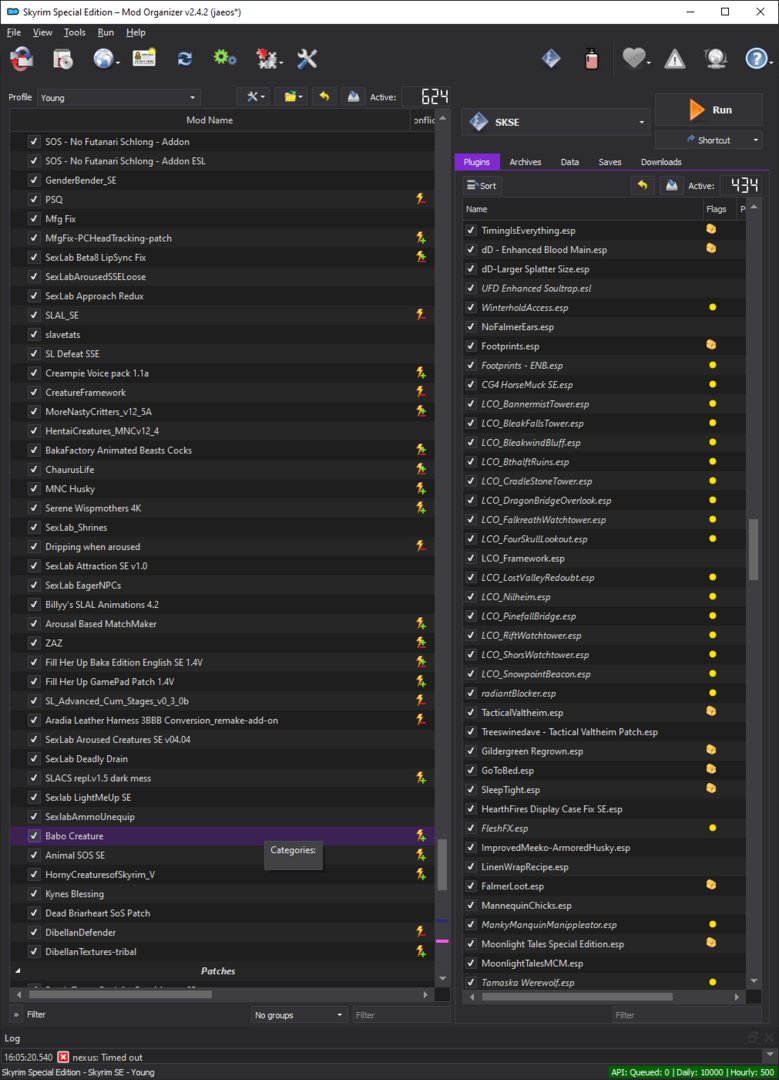The height and width of the screenshot is (1080, 779).
Task: Uncheck the GoToBed.esp plugin checkbox
Action: 471,770
